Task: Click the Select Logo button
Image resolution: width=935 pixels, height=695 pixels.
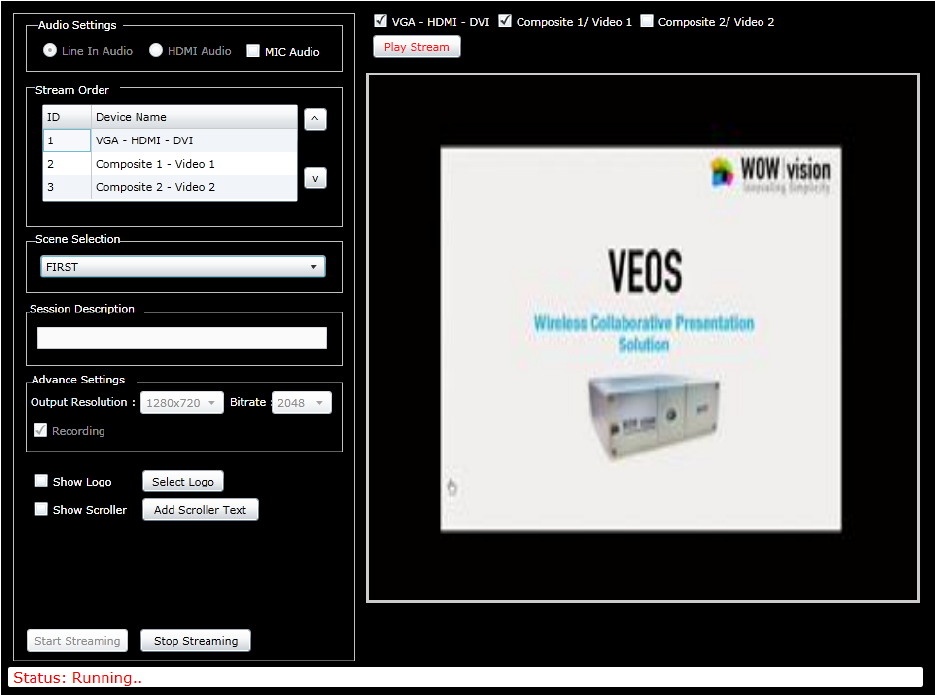Action: (x=182, y=481)
